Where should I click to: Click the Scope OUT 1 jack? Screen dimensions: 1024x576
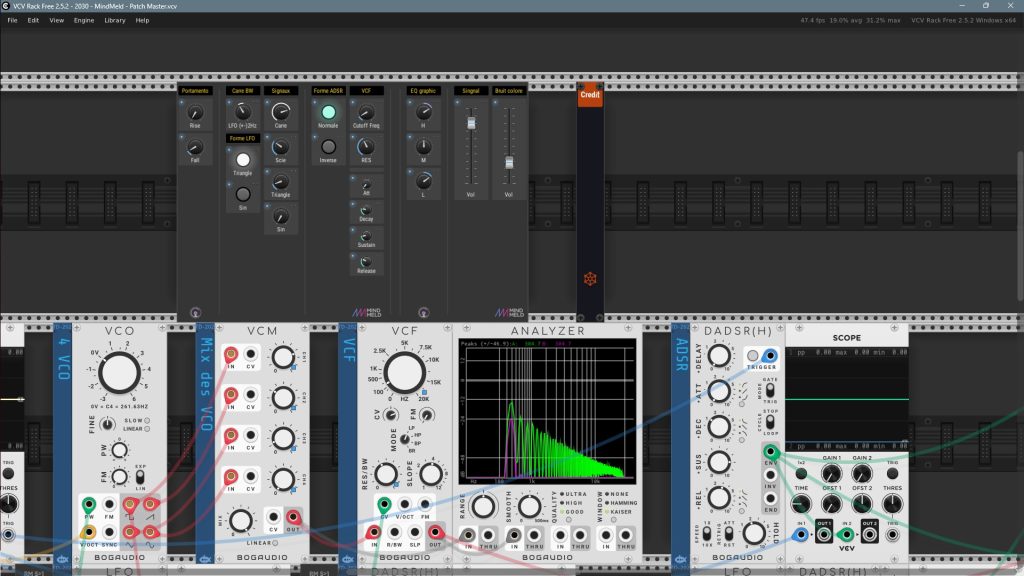click(x=824, y=534)
